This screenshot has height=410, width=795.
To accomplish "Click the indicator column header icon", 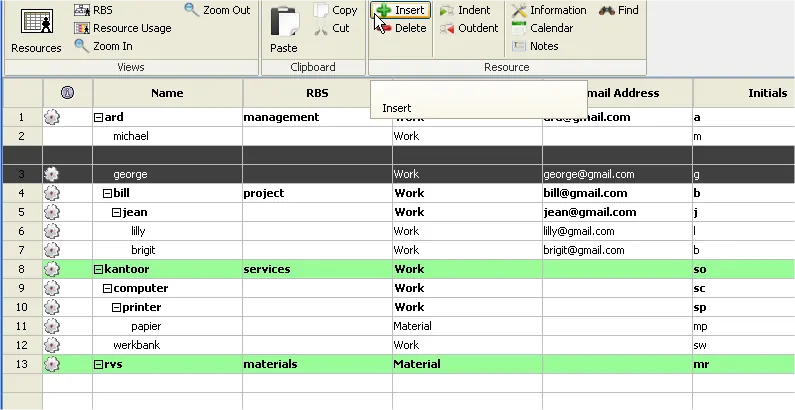I will click(67, 93).
